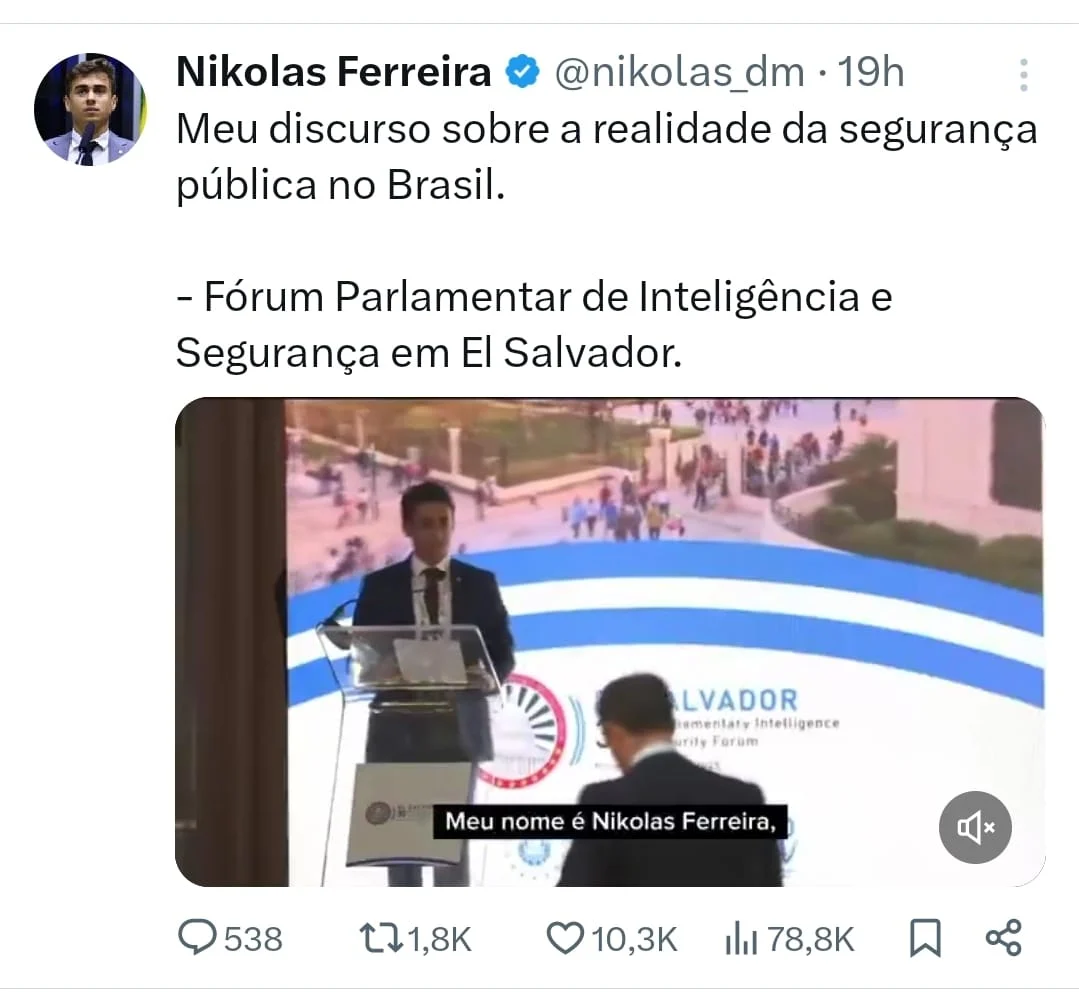Click the share icon
The height and width of the screenshot is (993, 1079).
1003,938
